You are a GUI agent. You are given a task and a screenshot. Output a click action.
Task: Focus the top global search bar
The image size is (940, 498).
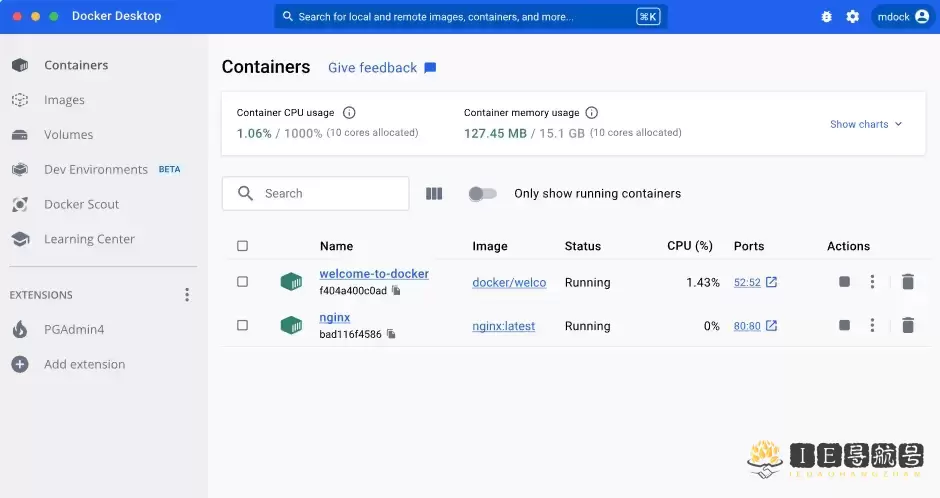[x=471, y=17]
